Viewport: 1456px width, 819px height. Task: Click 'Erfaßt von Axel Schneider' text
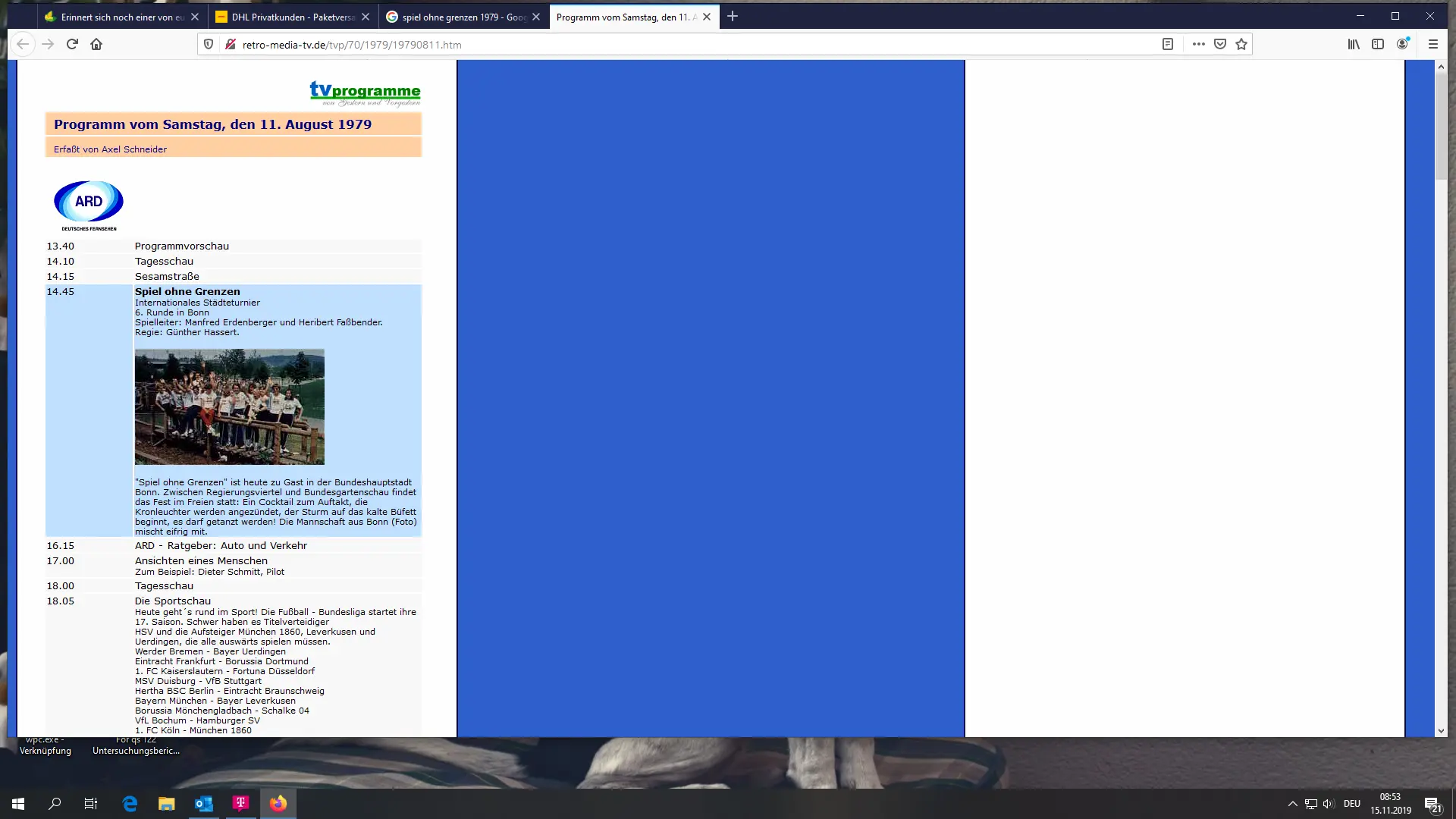coord(110,149)
